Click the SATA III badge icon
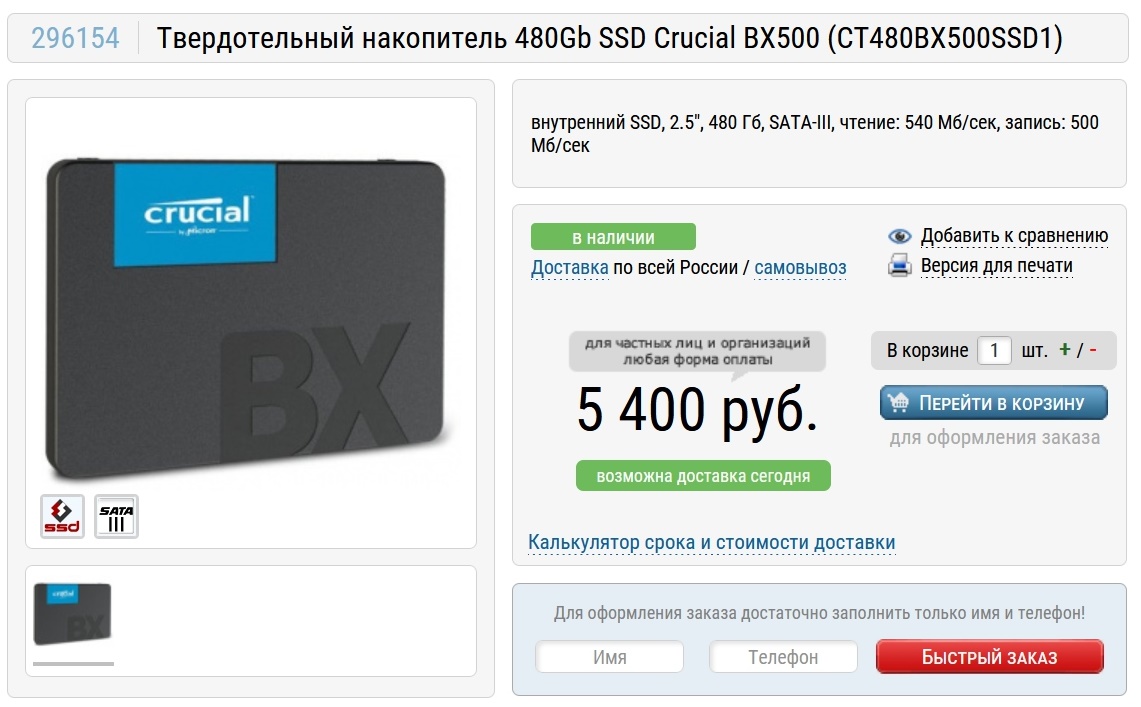1141x707 pixels. pos(116,516)
